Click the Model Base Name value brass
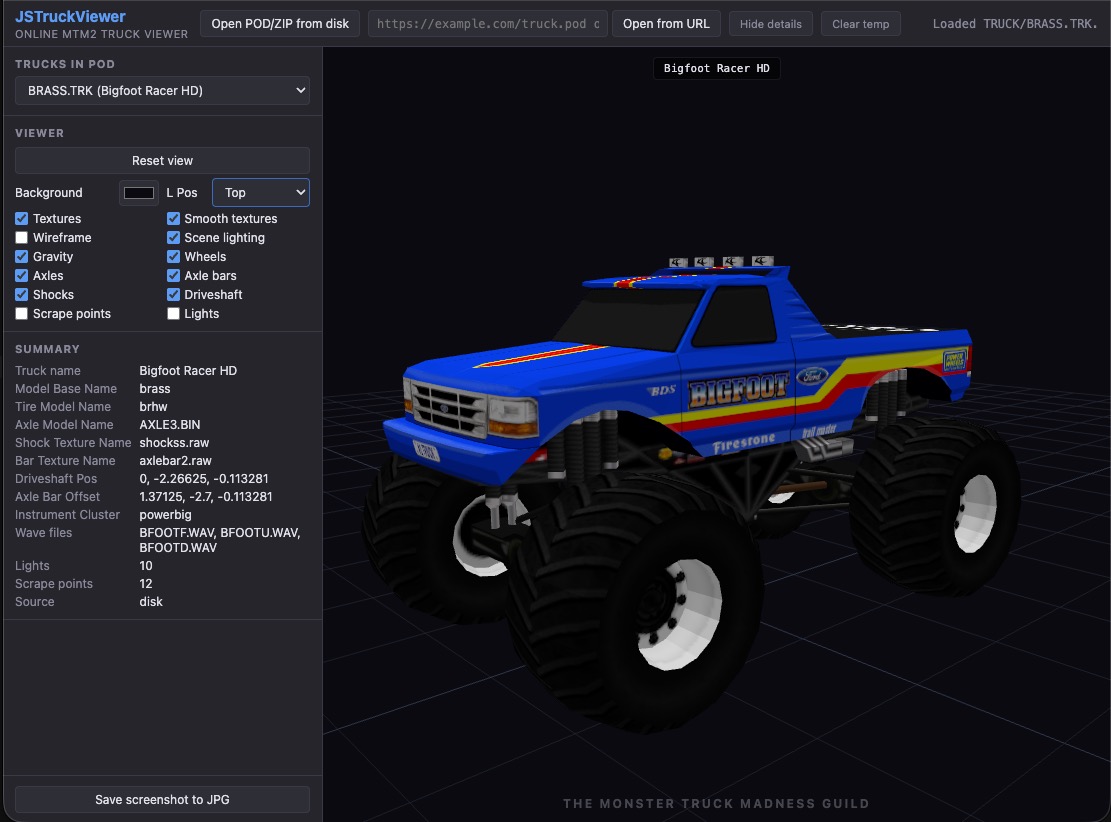This screenshot has width=1111, height=822. point(154,388)
